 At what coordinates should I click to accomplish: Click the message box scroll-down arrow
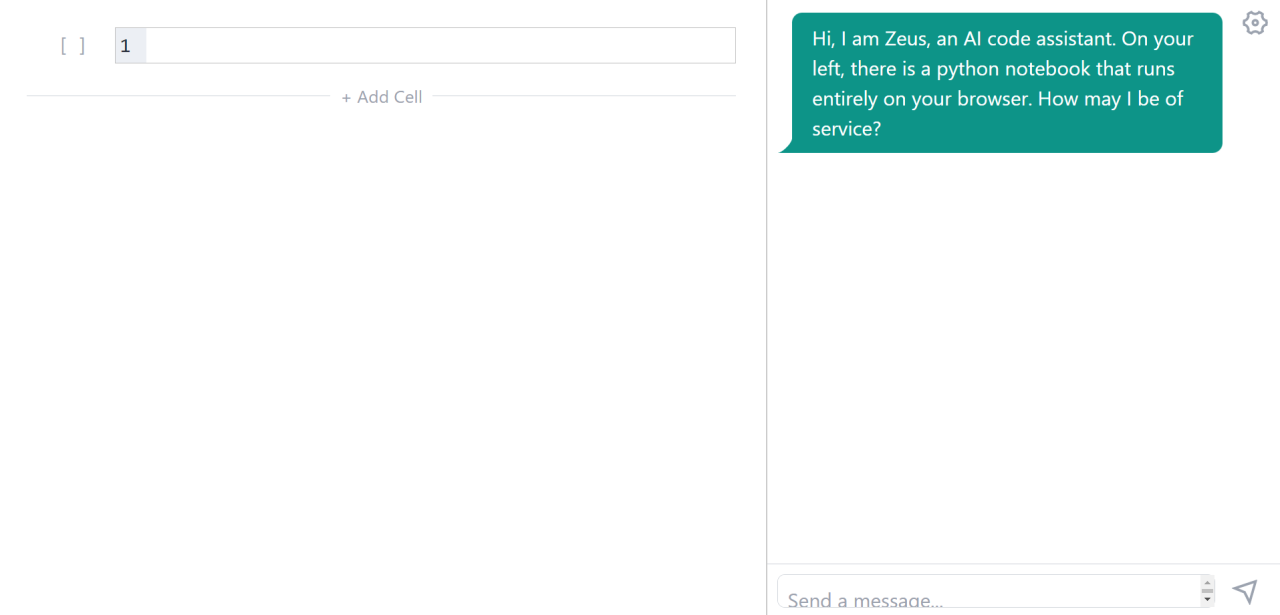click(x=1207, y=600)
